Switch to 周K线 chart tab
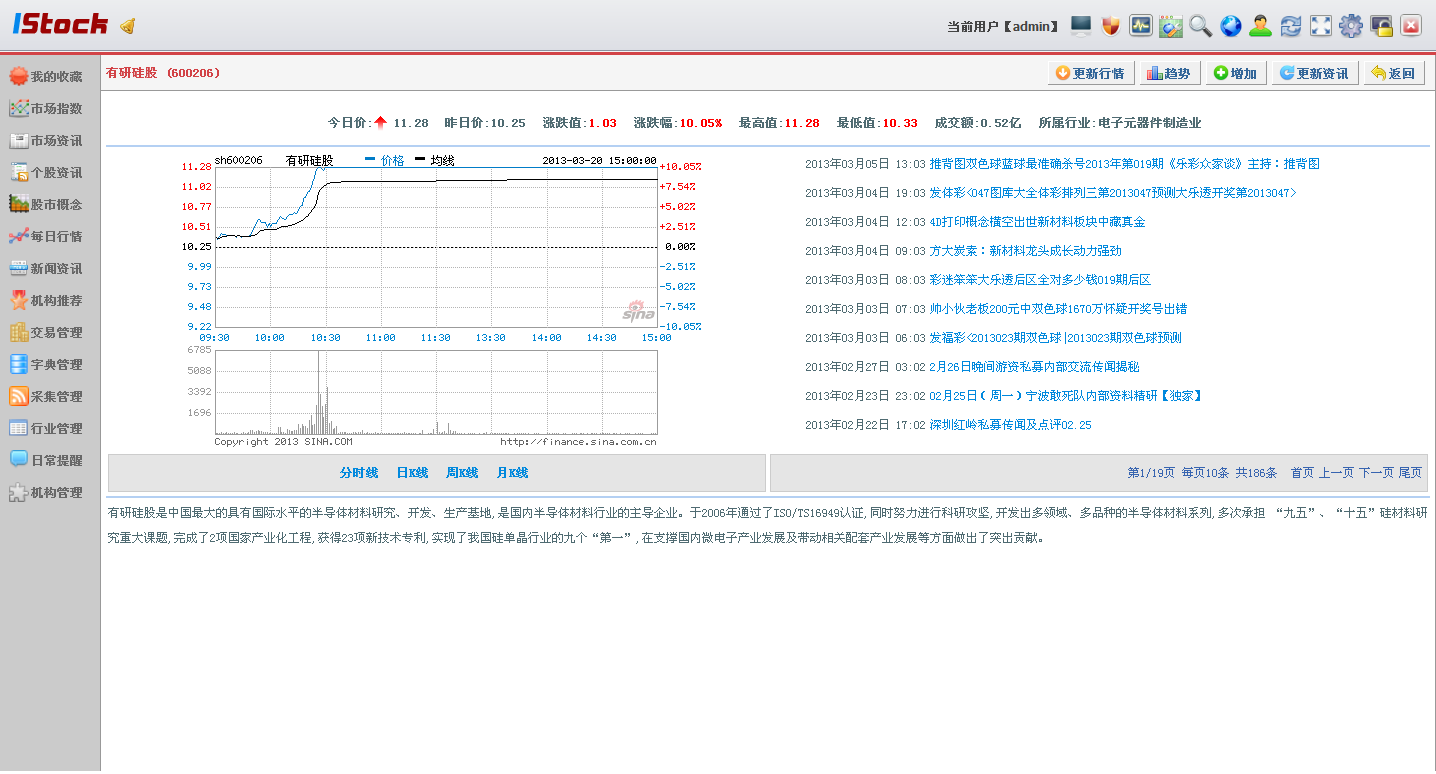 coord(462,473)
